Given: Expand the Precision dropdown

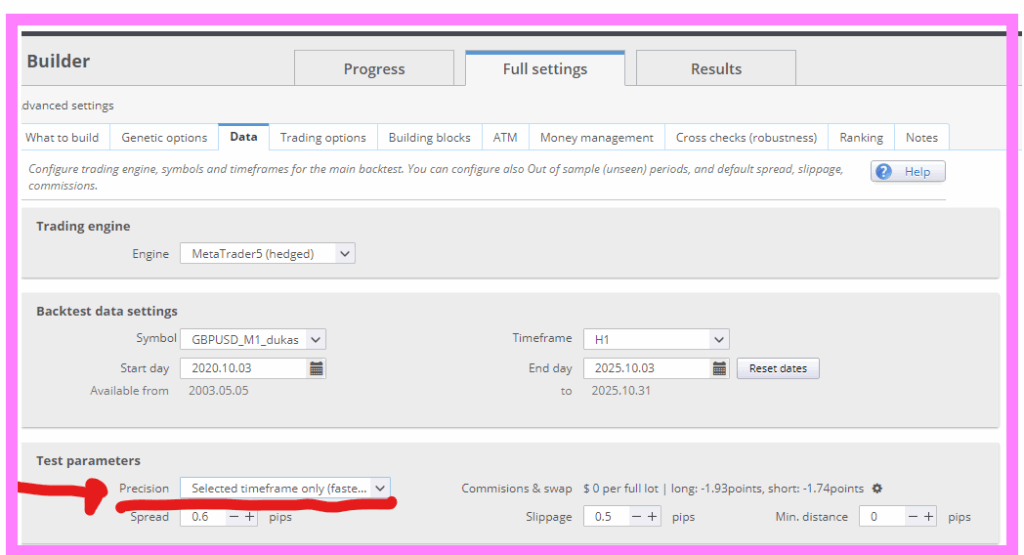Looking at the screenshot, I should click(x=285, y=488).
